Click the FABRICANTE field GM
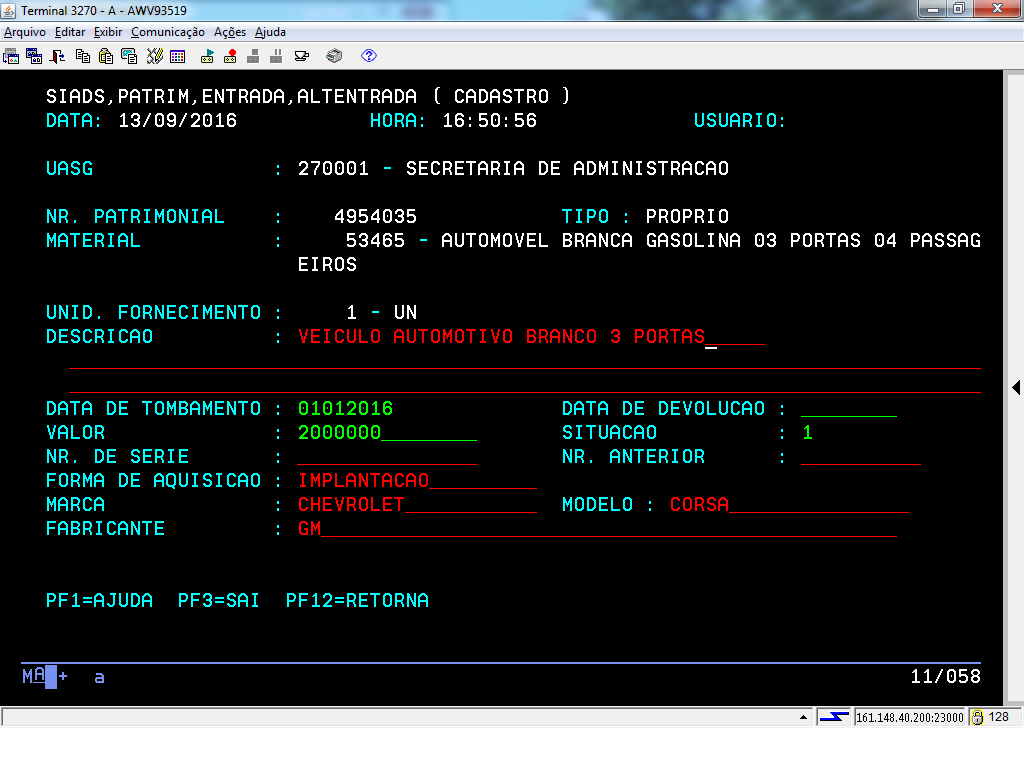The image size is (1024, 768). click(x=598, y=529)
